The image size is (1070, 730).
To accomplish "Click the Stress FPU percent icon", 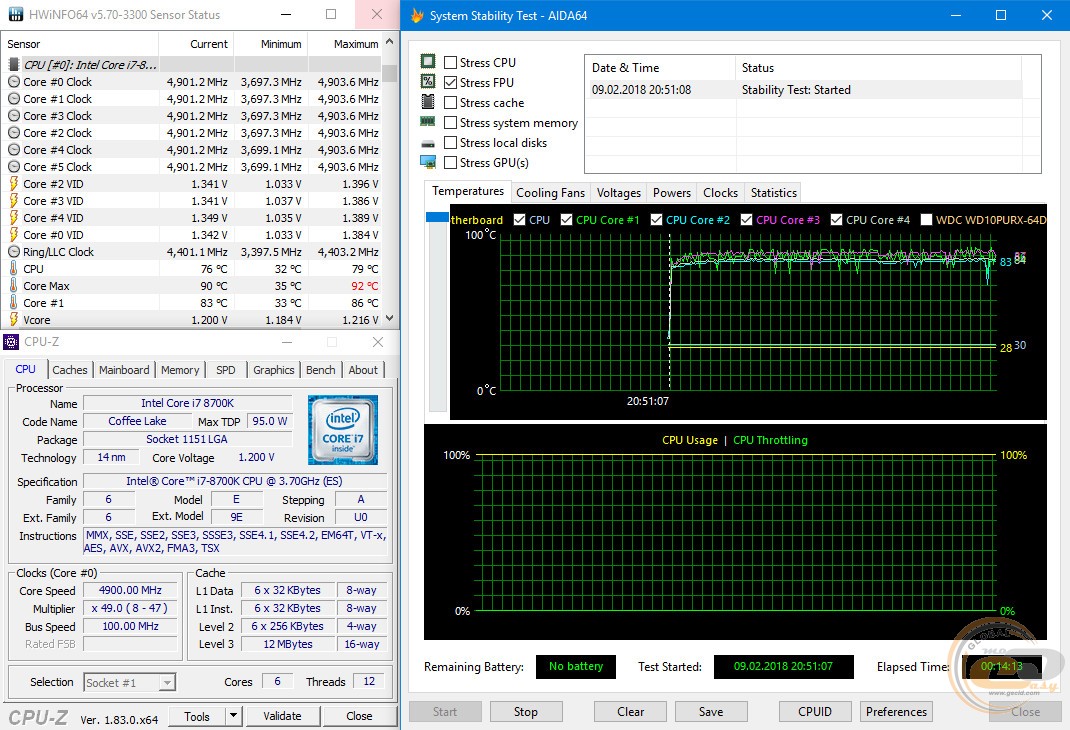I will pos(428,81).
